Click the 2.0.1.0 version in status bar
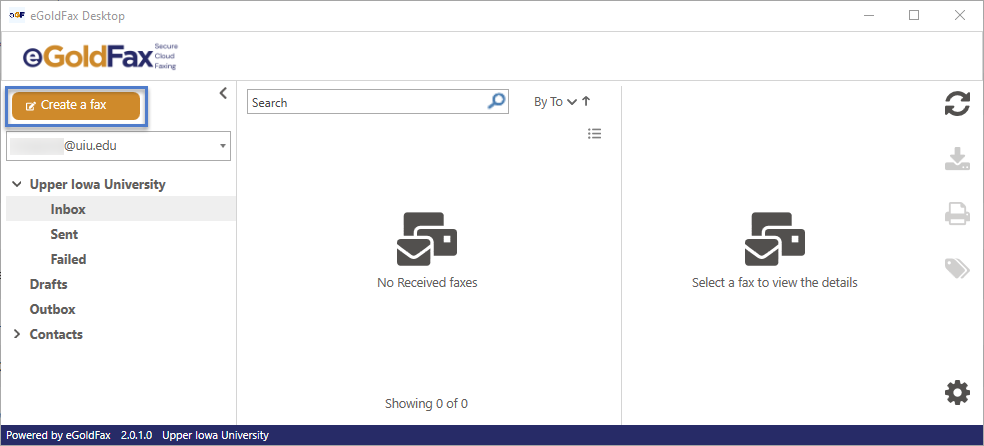 tap(136, 435)
